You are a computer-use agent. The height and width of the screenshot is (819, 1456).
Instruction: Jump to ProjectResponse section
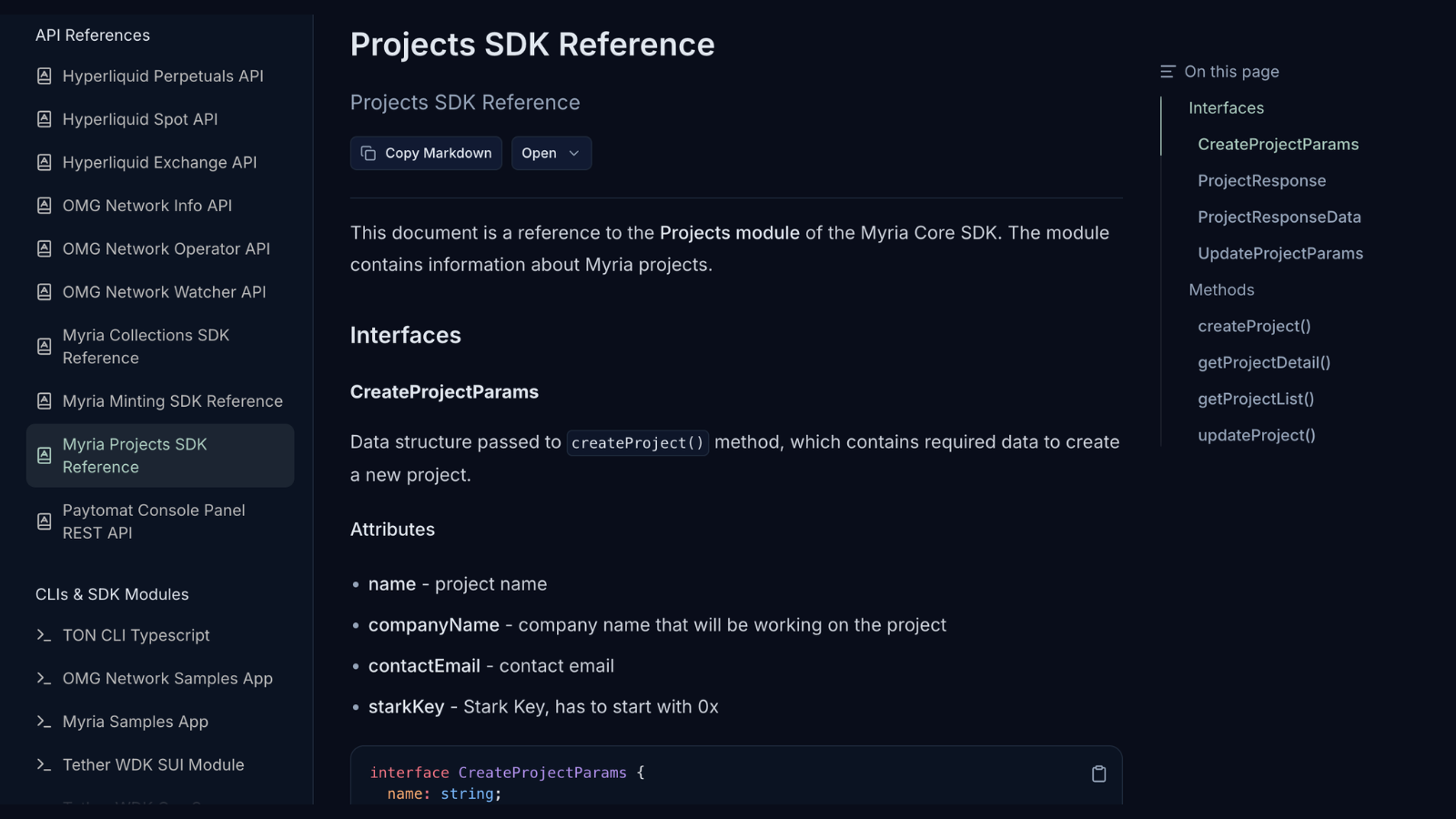click(1261, 181)
